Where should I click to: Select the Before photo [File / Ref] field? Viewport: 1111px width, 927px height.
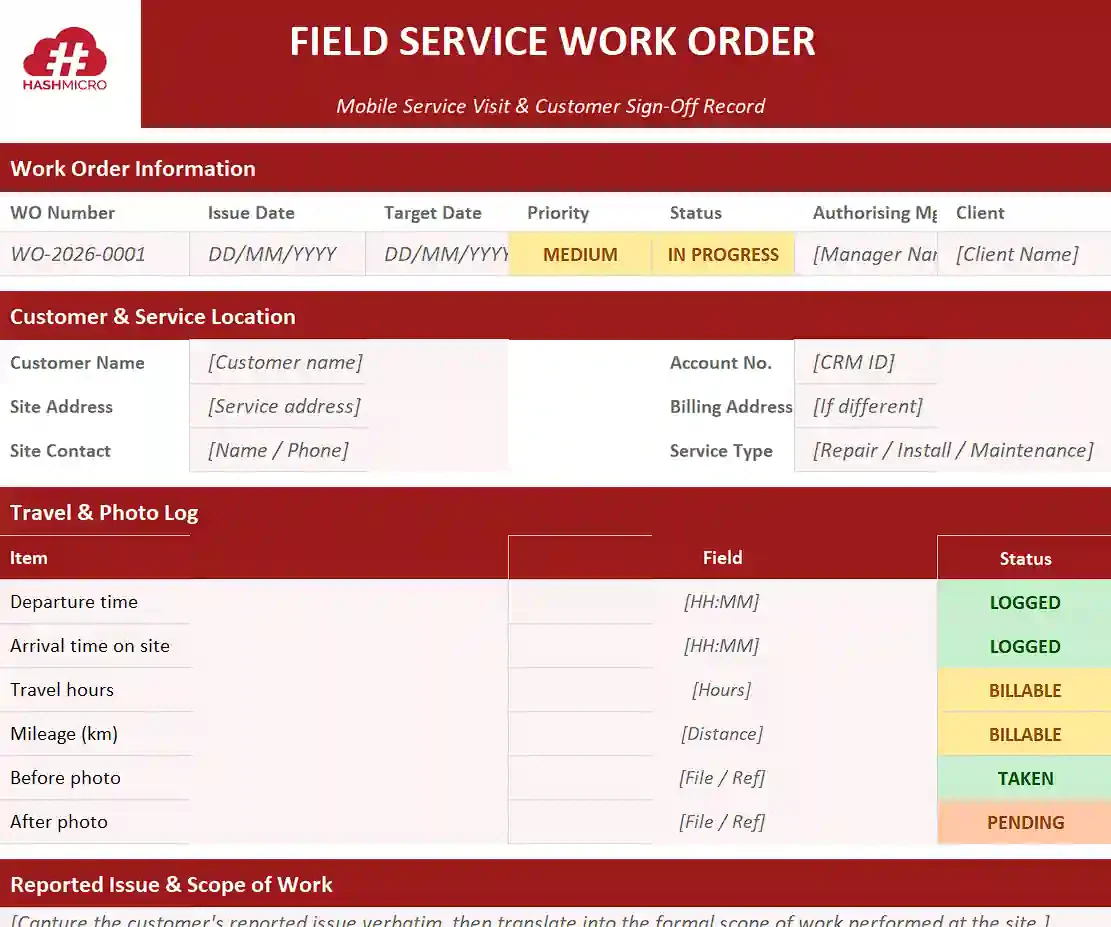[x=723, y=777]
